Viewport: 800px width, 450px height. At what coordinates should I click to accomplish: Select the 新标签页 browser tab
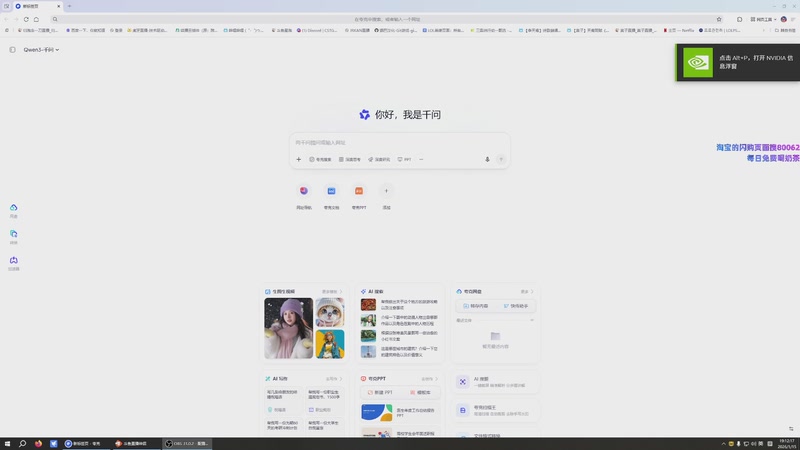click(x=37, y=6)
